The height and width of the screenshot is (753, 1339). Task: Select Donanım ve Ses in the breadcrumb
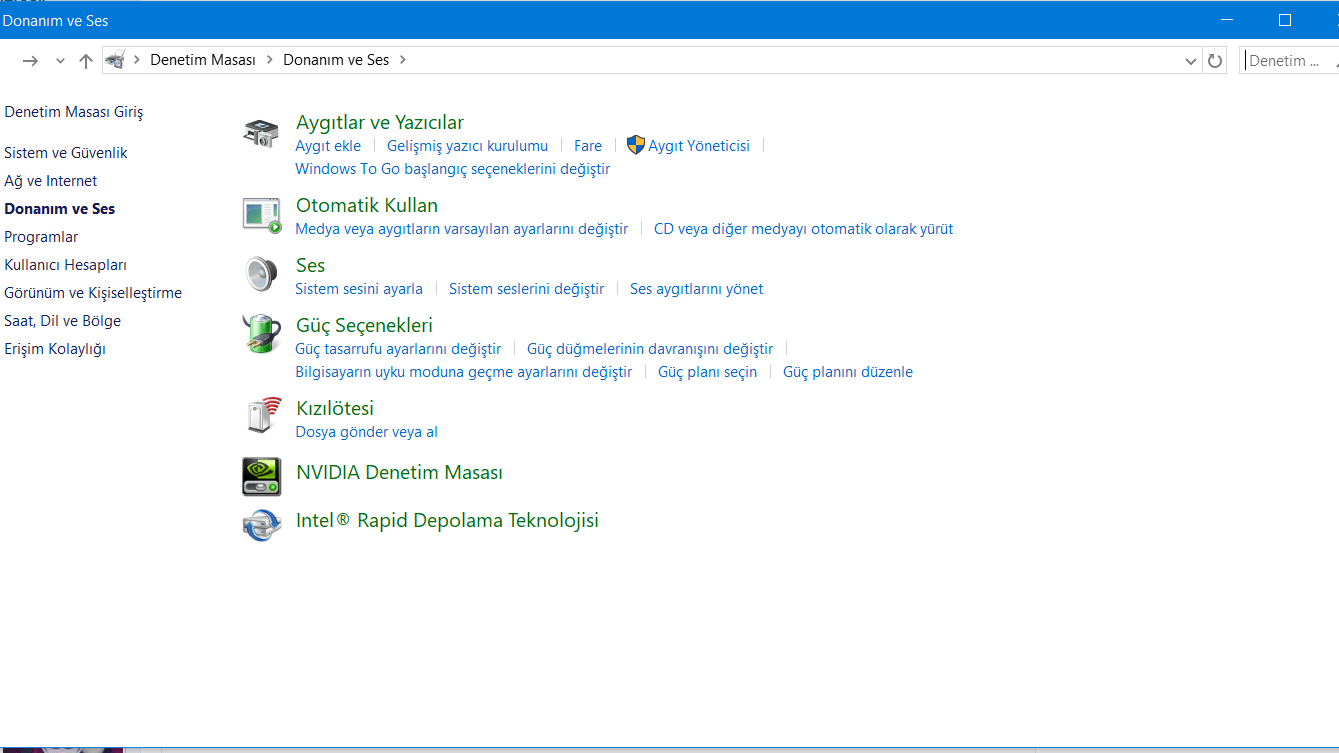[336, 60]
